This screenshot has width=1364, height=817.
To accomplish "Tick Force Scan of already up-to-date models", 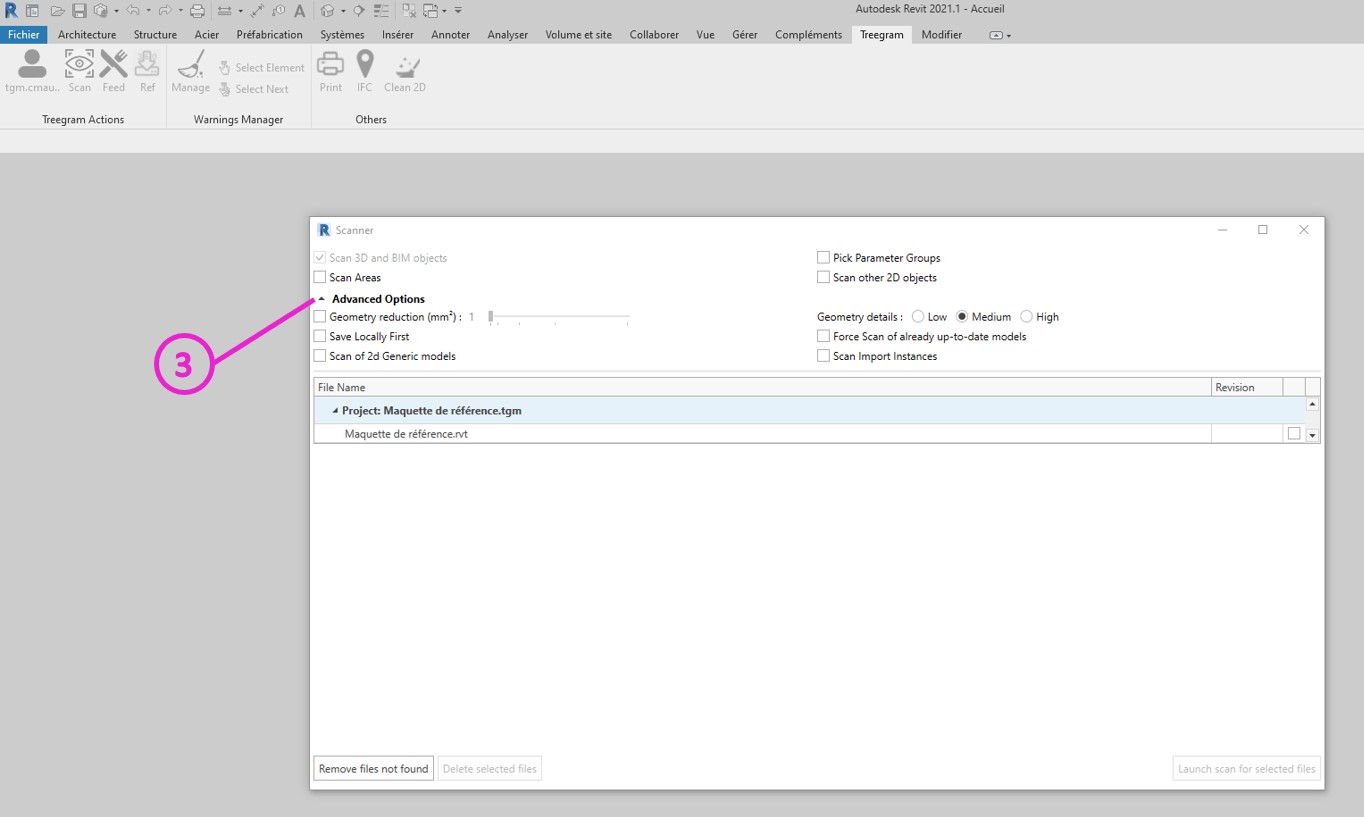I will (x=823, y=337).
